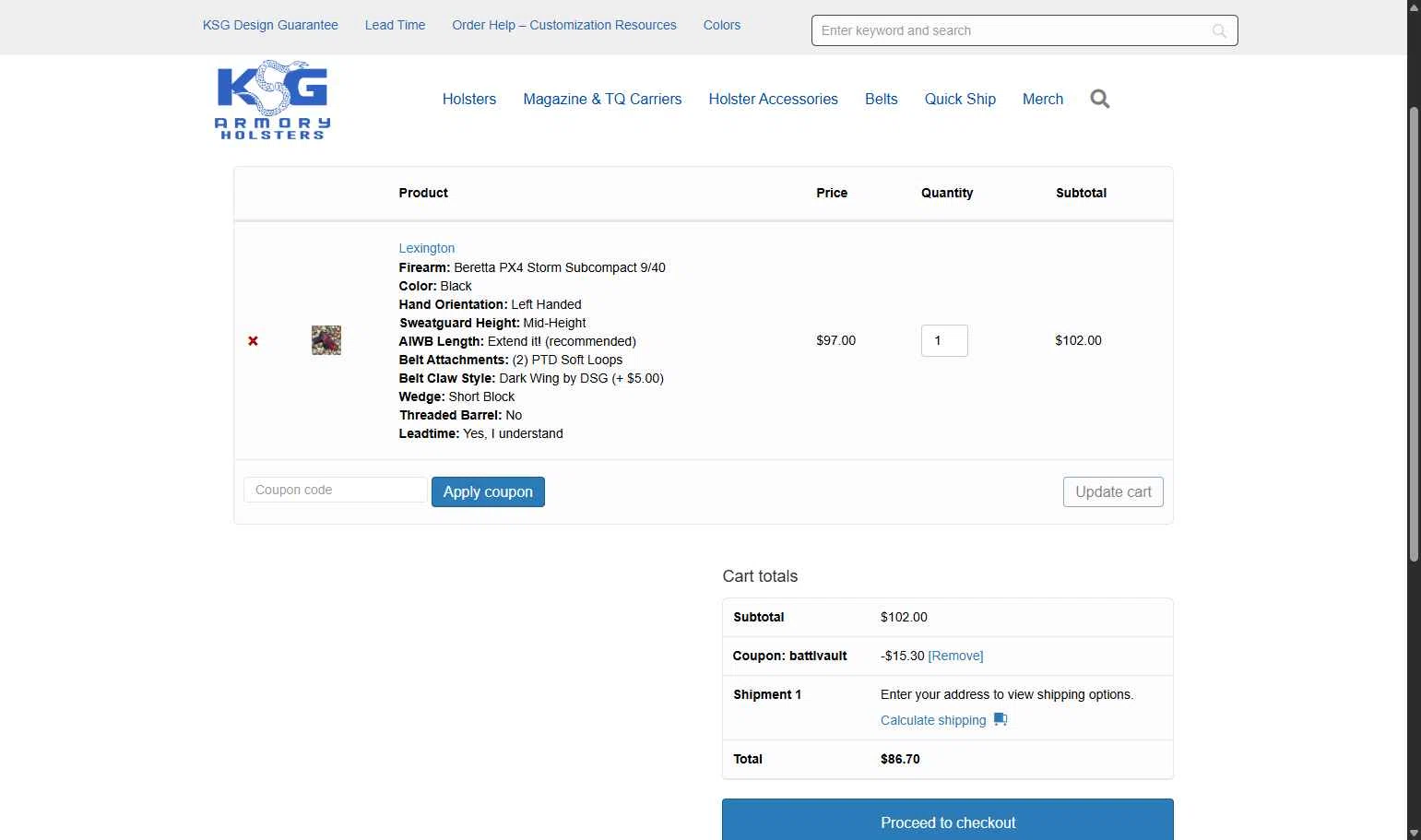Open Order Help – Customization Resources
The height and width of the screenshot is (840, 1421).
564,25
